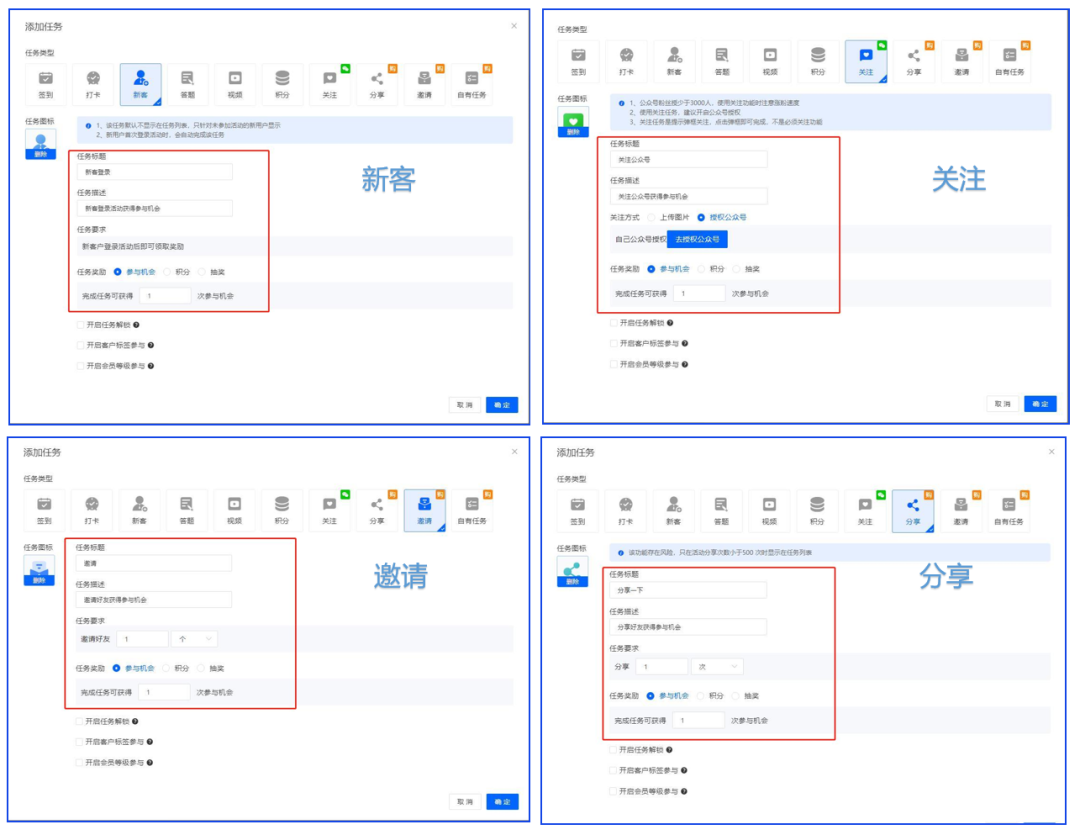Select 抽奖 reward radio in 邀请好友 dialog

[x=201, y=668]
